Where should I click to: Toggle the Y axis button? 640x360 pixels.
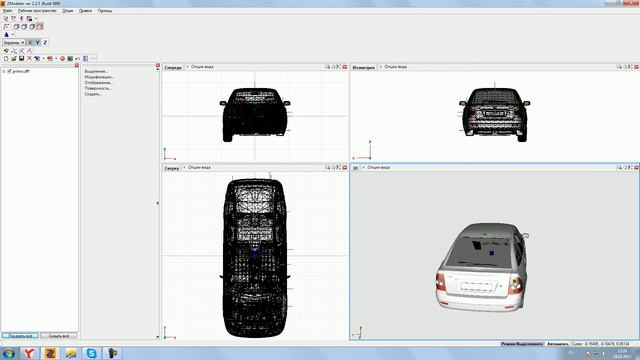point(38,42)
